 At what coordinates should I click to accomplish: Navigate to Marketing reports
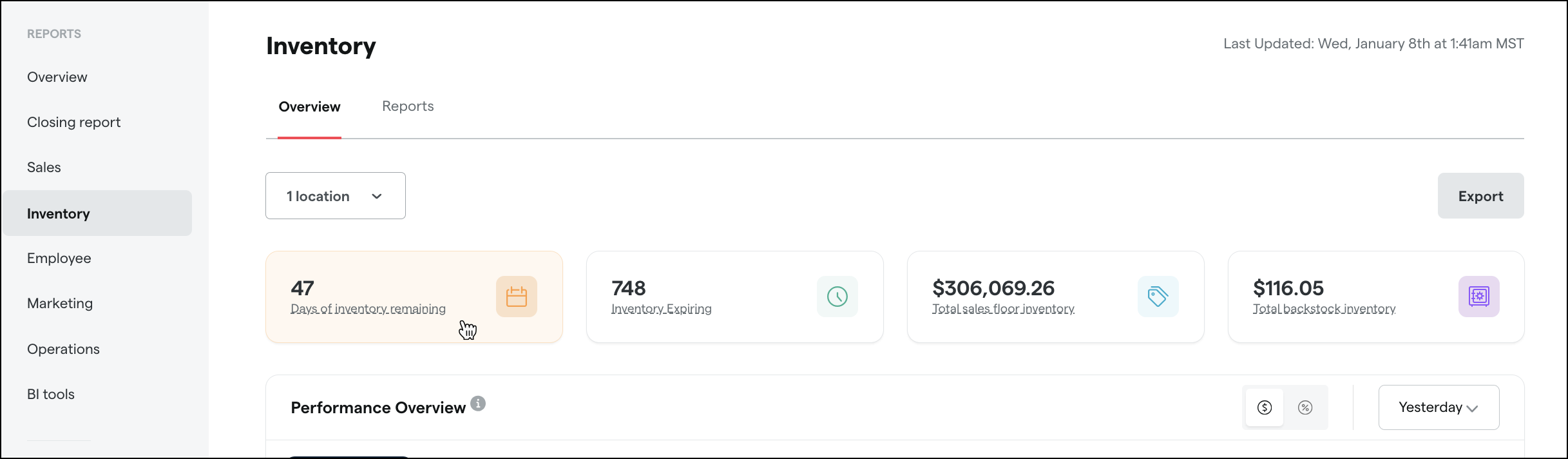(x=60, y=304)
